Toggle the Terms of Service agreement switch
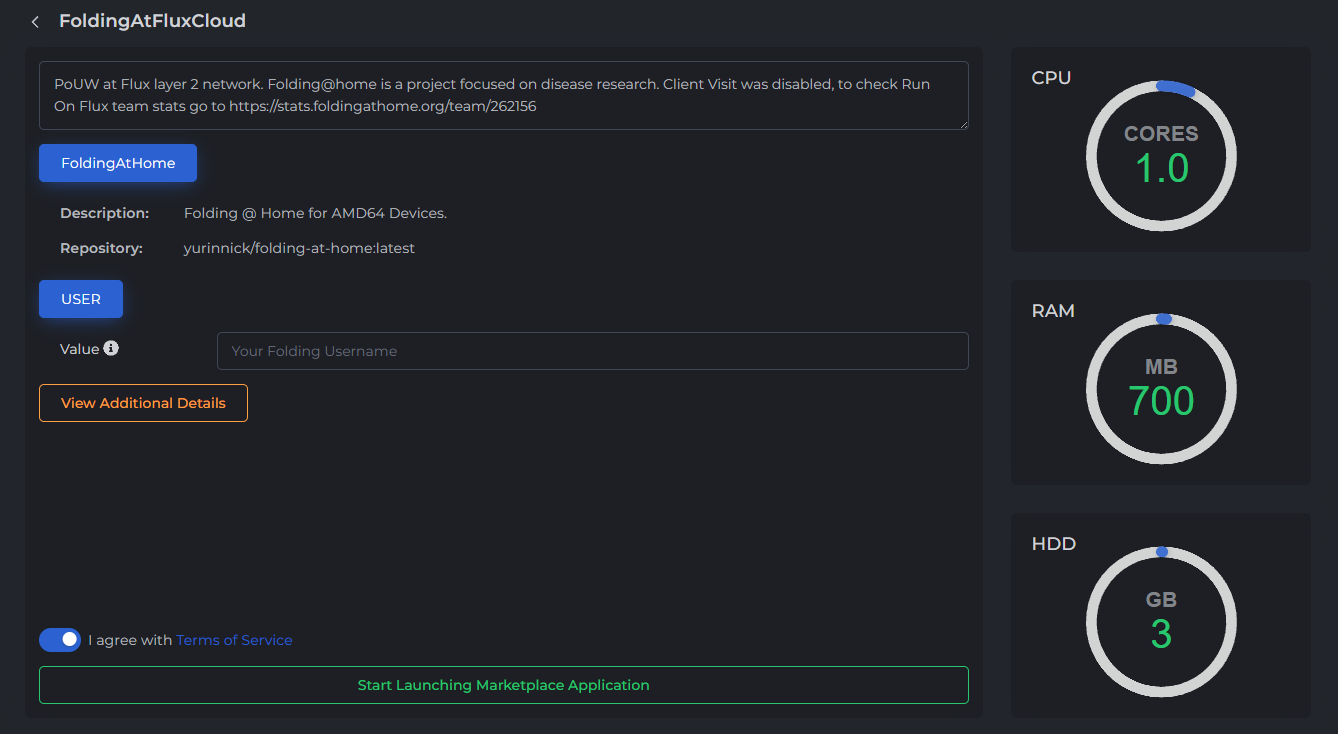The image size is (1338, 734). point(60,640)
